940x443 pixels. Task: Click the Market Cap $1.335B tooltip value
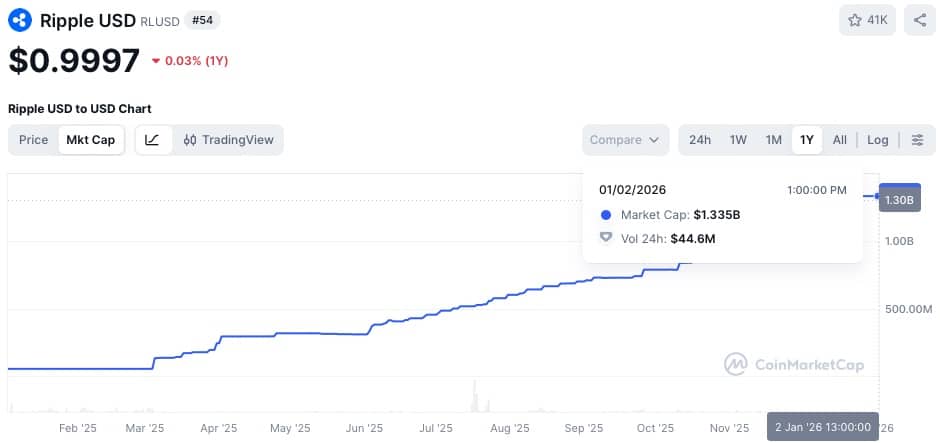(x=716, y=215)
